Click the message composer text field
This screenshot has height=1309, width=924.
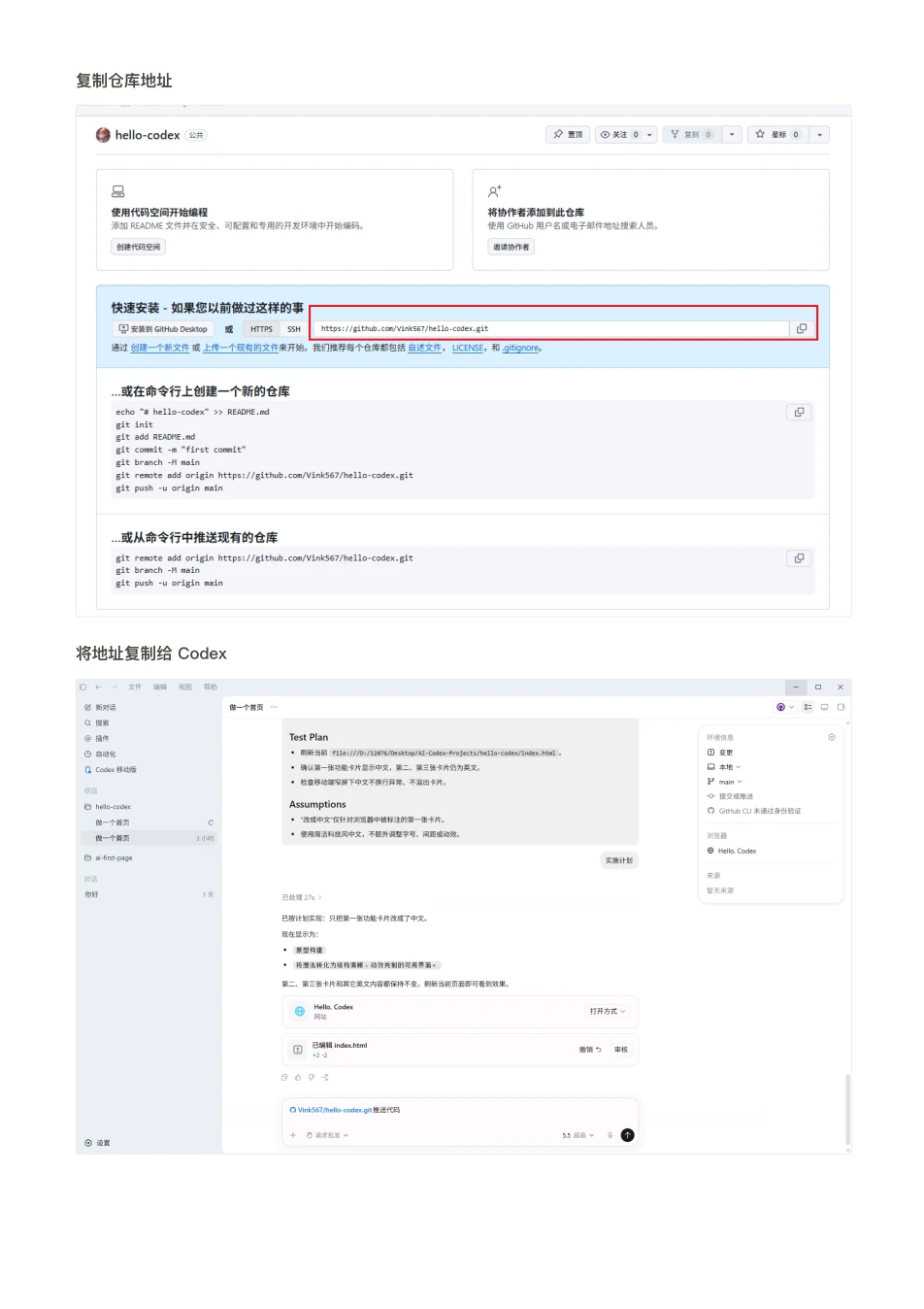pos(460,1110)
